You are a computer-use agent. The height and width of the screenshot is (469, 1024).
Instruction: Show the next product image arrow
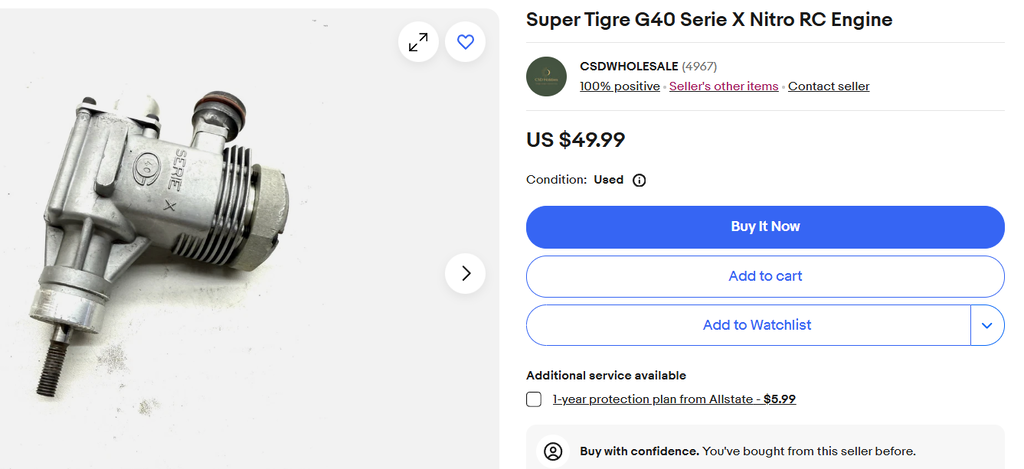[465, 273]
